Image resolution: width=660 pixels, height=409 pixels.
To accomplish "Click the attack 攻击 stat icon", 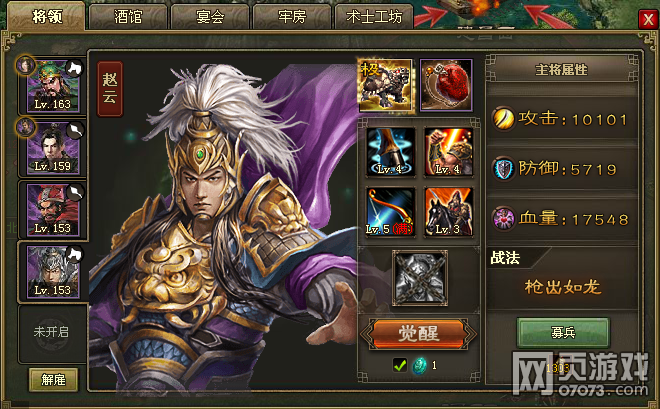I will [503, 119].
